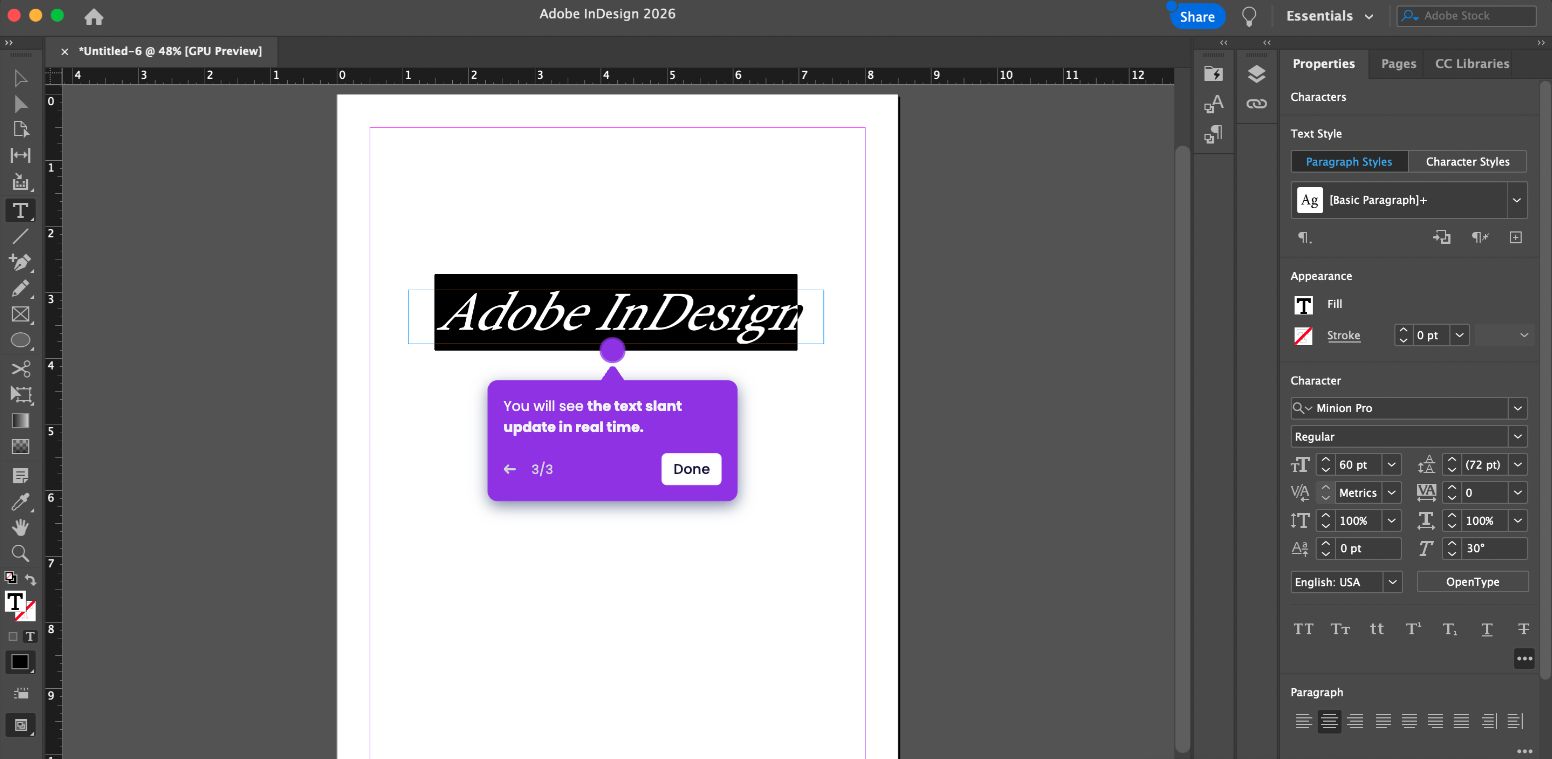
Task: Click the Adobe Stock search field
Action: point(1466,16)
